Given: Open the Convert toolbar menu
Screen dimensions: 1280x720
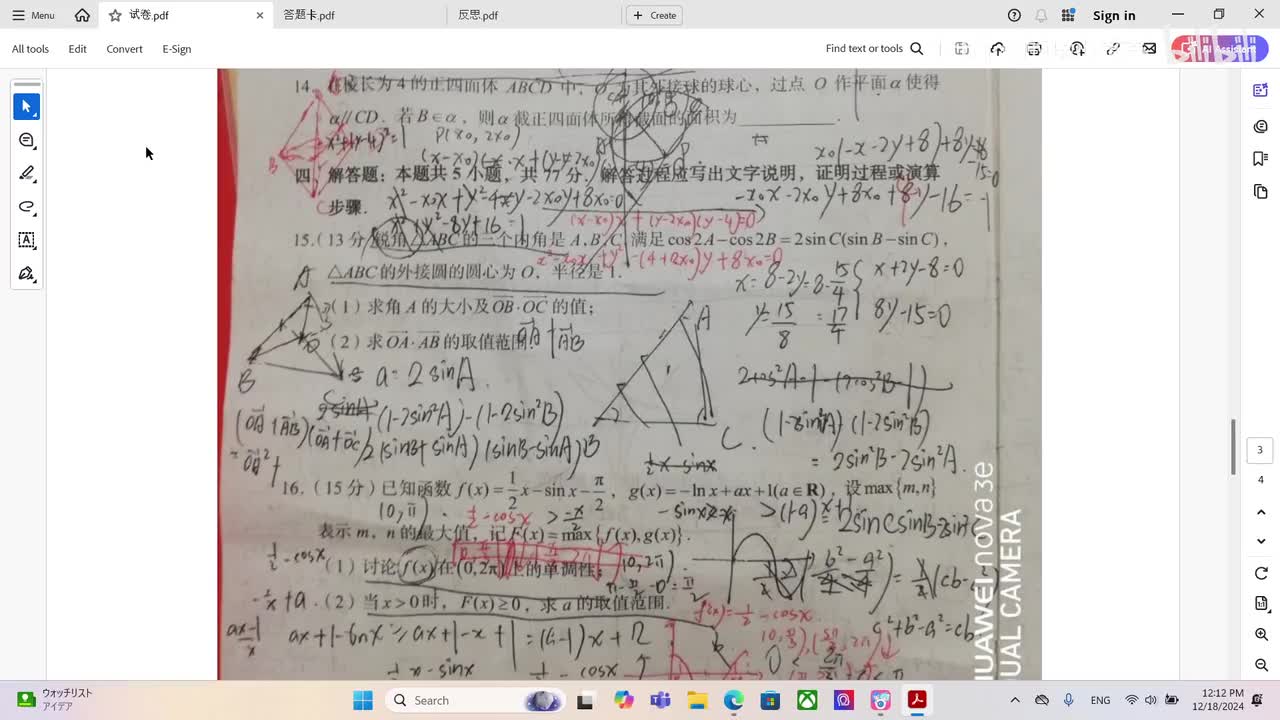Looking at the screenshot, I should tap(124, 49).
